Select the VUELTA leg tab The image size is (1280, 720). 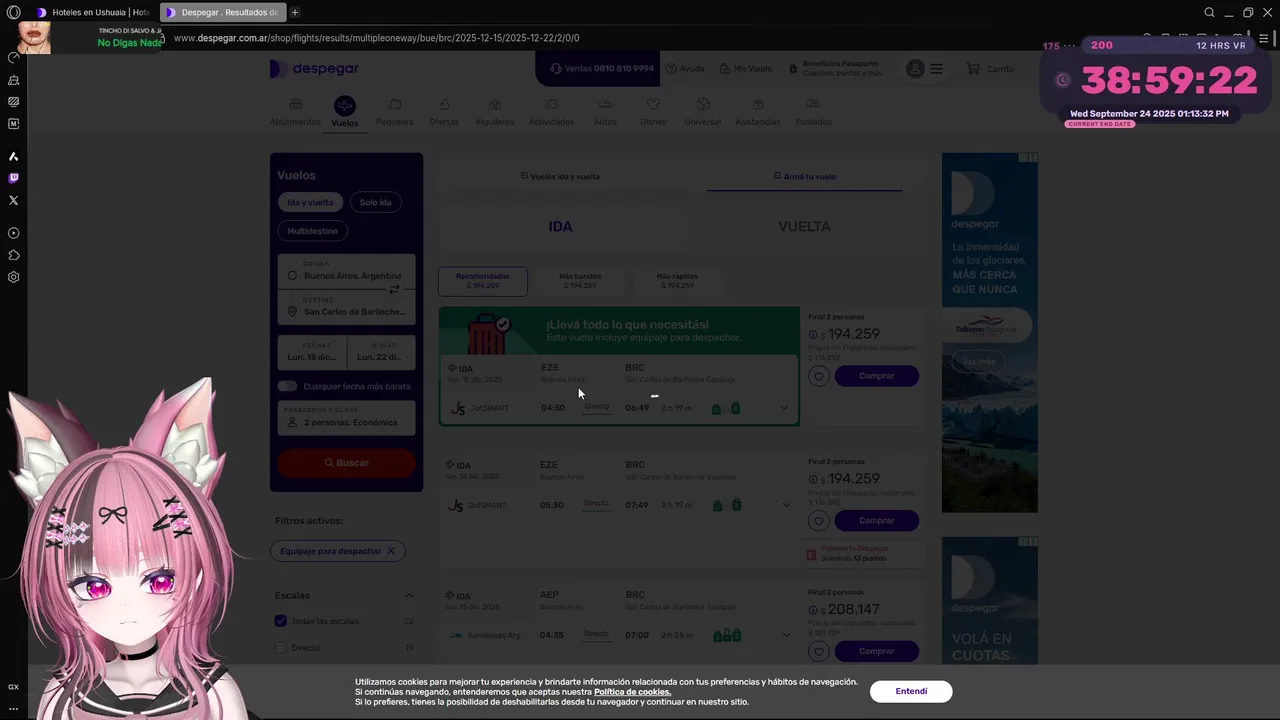pyautogui.click(x=804, y=227)
